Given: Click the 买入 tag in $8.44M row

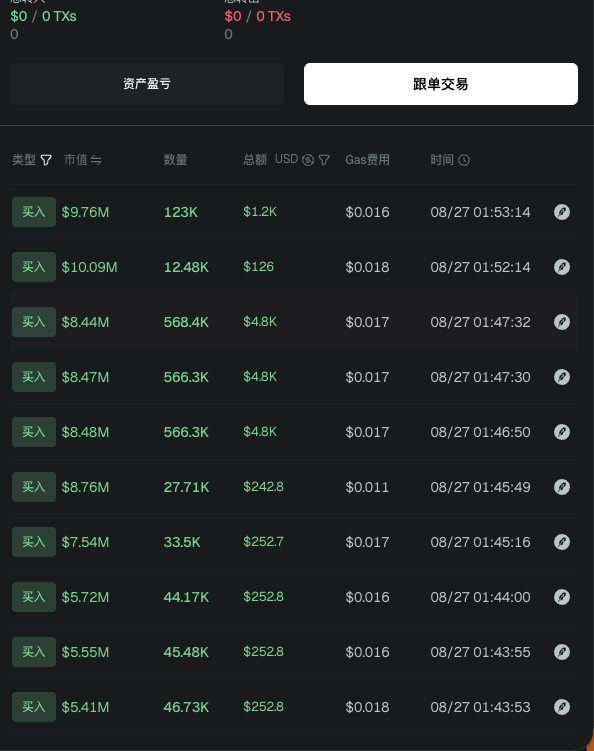Looking at the screenshot, I should point(34,322).
